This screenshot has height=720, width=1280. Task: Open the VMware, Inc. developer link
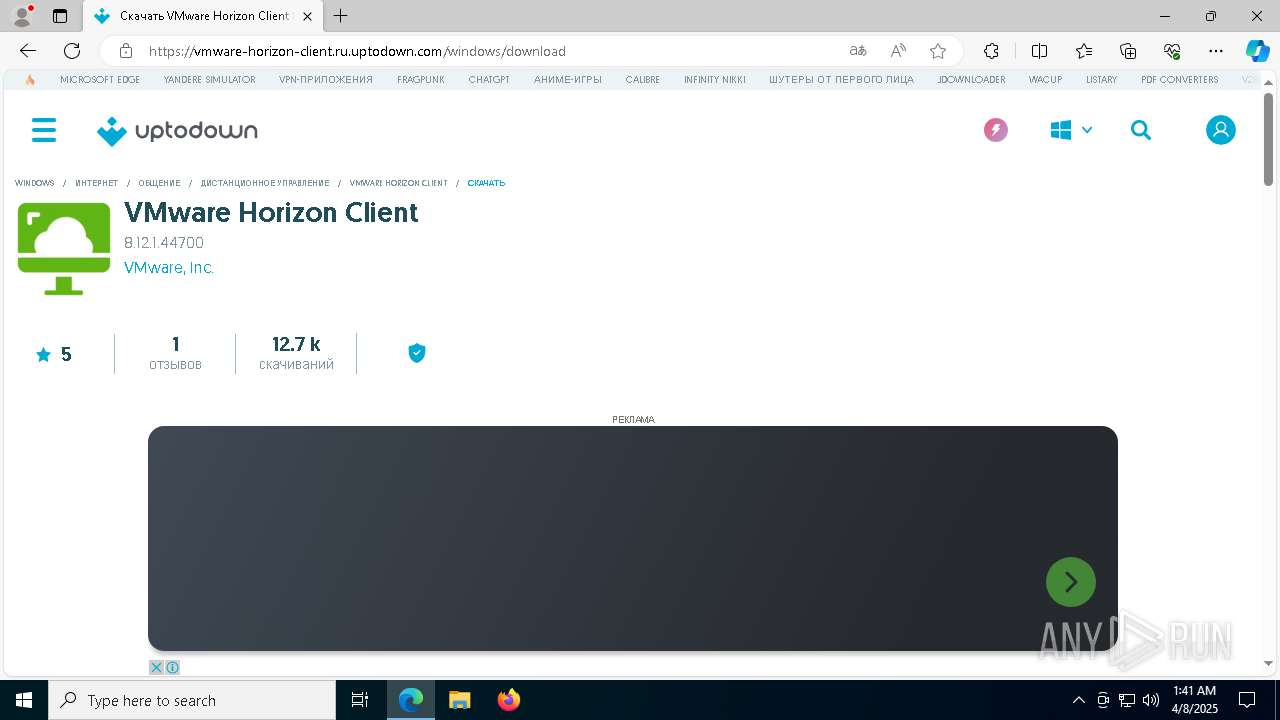click(x=169, y=268)
